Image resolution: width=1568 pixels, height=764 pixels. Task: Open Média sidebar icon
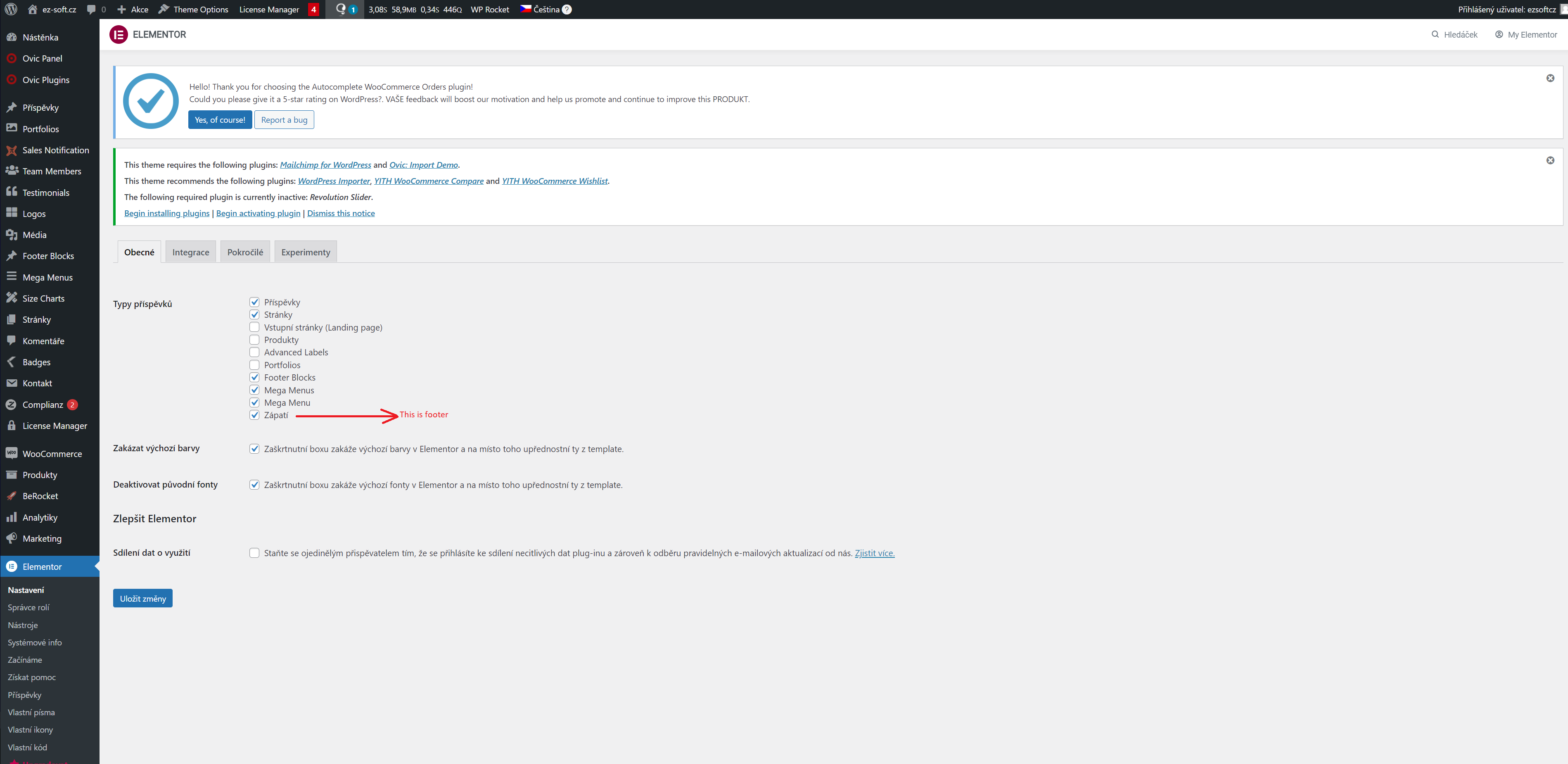coord(12,235)
